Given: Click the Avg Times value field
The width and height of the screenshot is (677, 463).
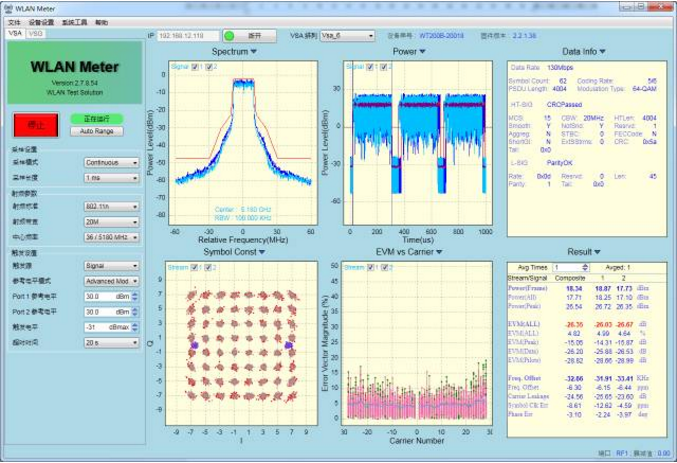Looking at the screenshot, I should tap(567, 267).
